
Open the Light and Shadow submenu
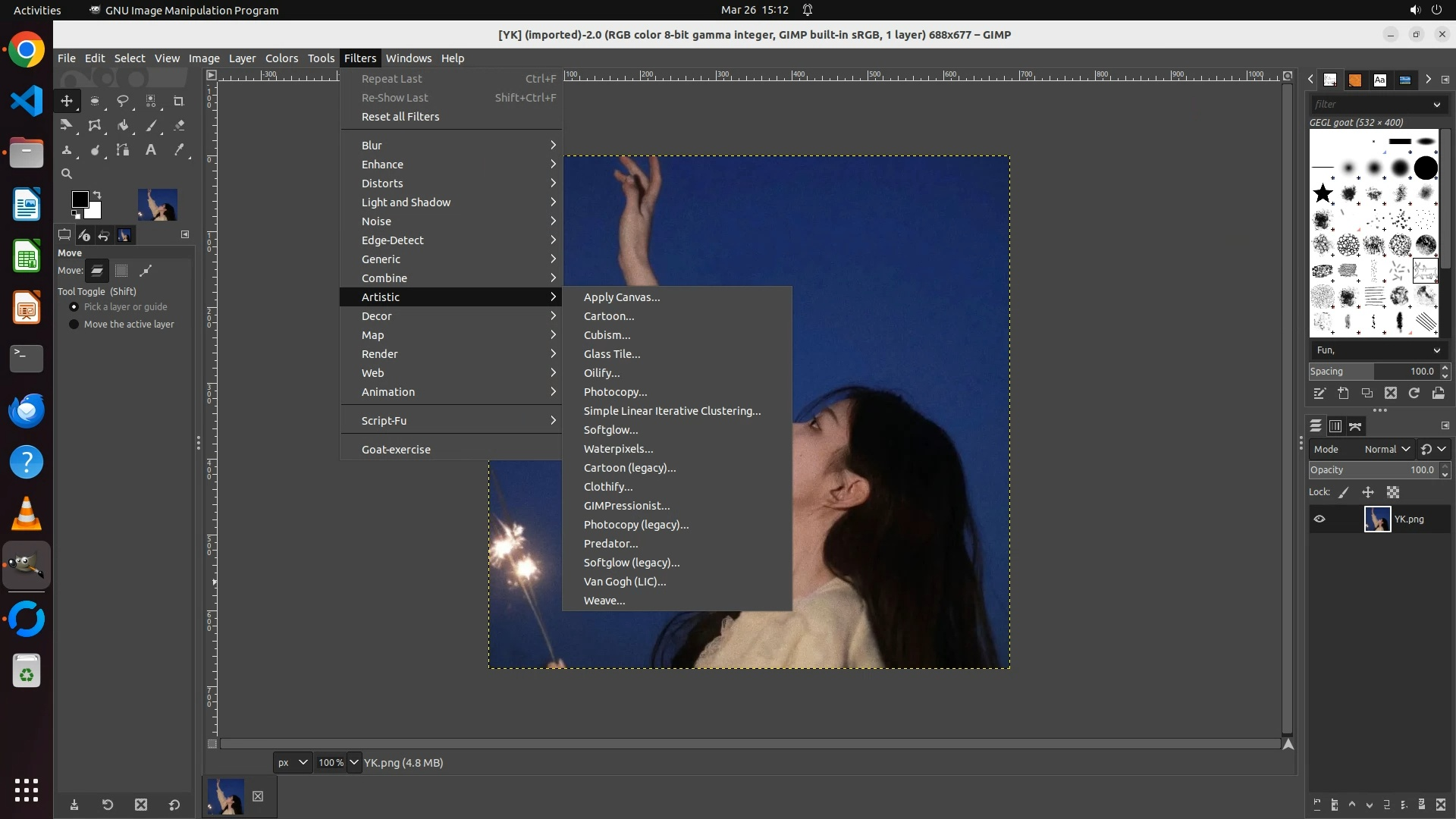pyautogui.click(x=406, y=202)
